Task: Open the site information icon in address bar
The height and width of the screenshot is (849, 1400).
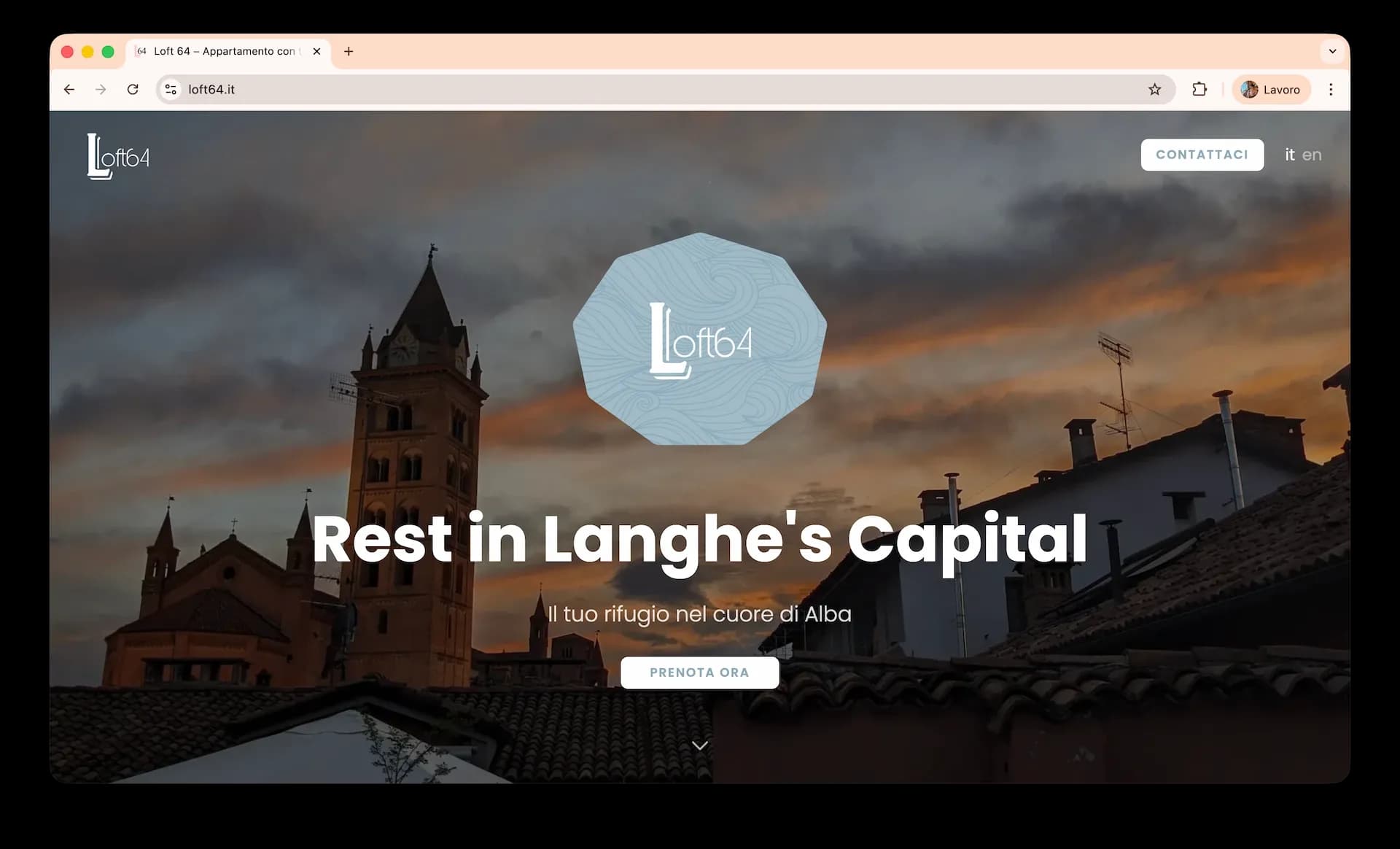Action: coord(171,90)
